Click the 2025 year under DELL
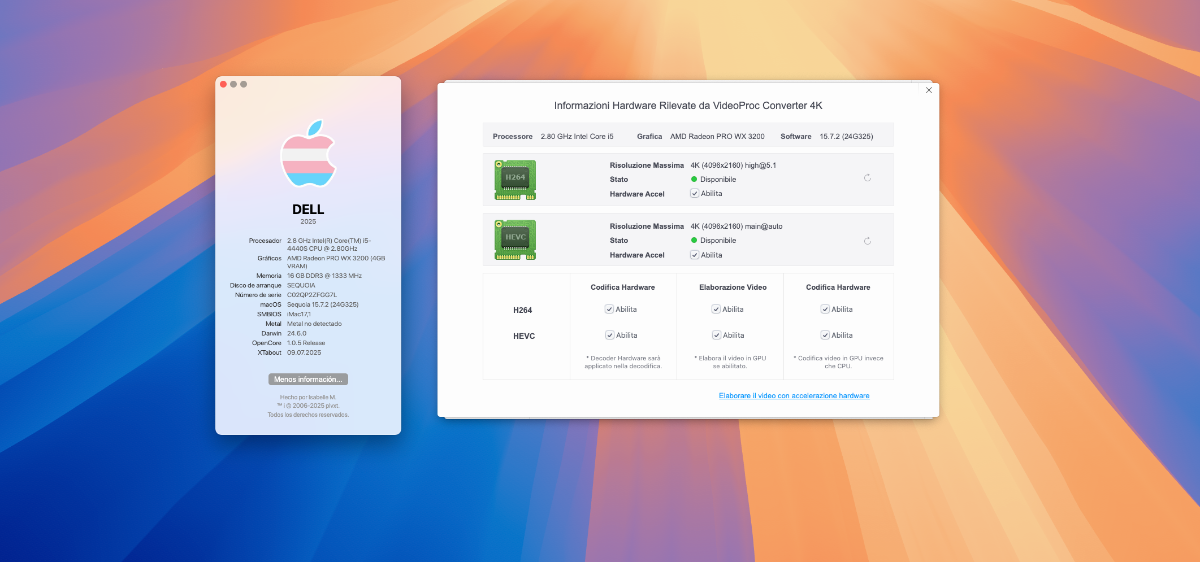This screenshot has width=1200, height=562. click(x=308, y=221)
